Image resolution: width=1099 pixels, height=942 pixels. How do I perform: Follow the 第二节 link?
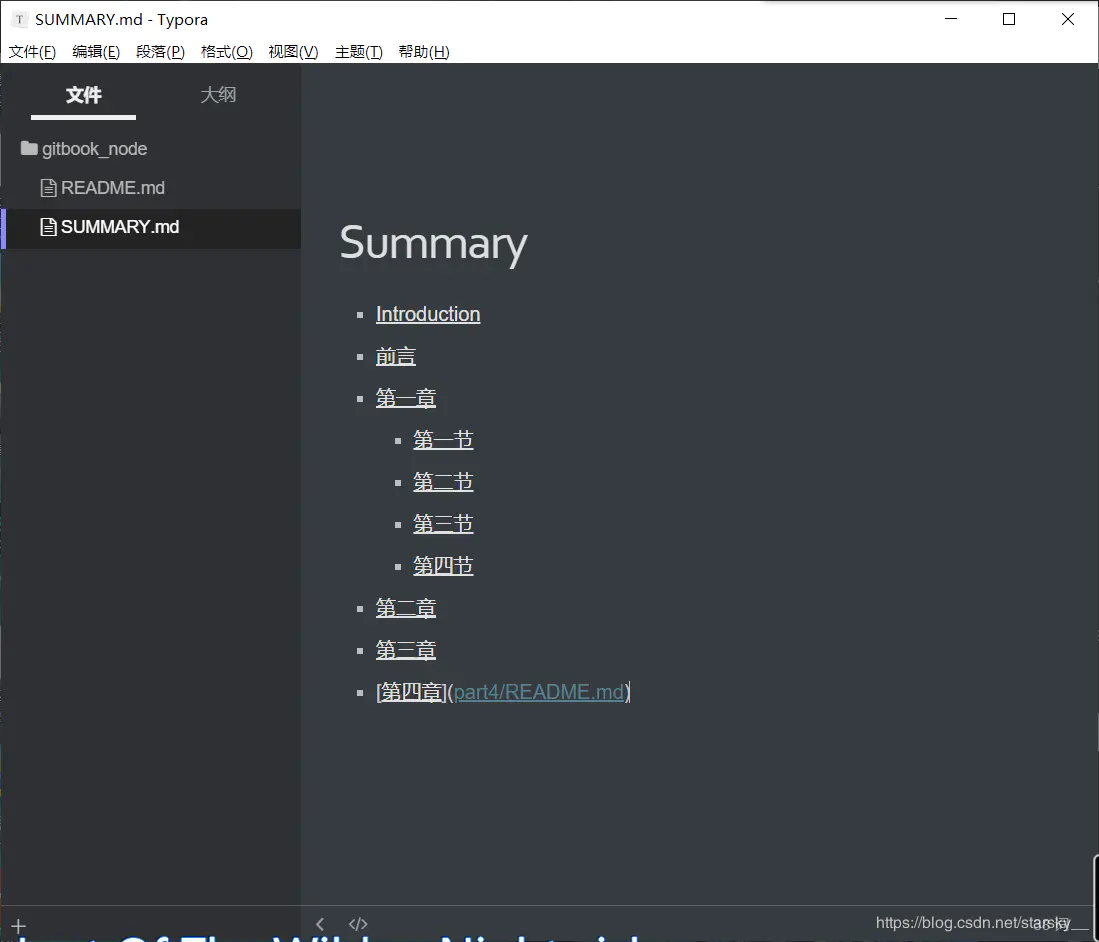pyautogui.click(x=443, y=482)
